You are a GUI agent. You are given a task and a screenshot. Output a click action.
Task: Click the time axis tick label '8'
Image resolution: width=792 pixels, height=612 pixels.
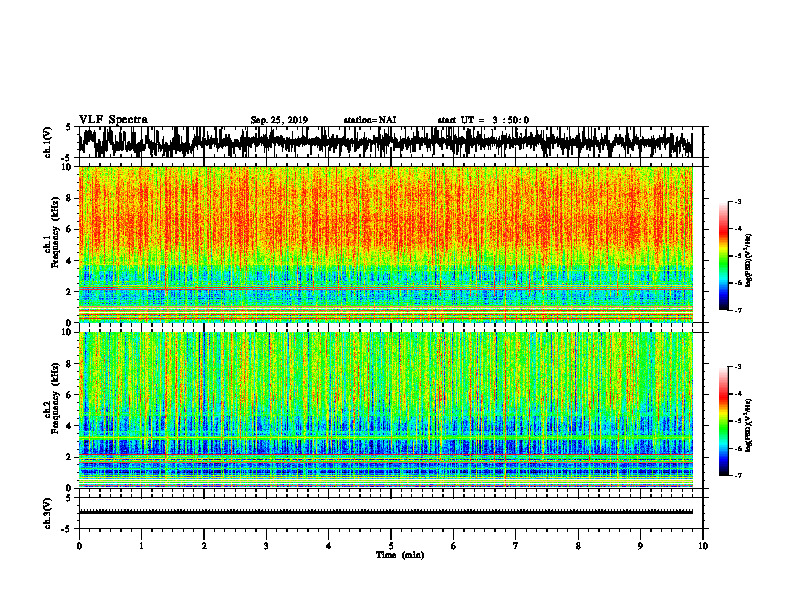pos(578,546)
